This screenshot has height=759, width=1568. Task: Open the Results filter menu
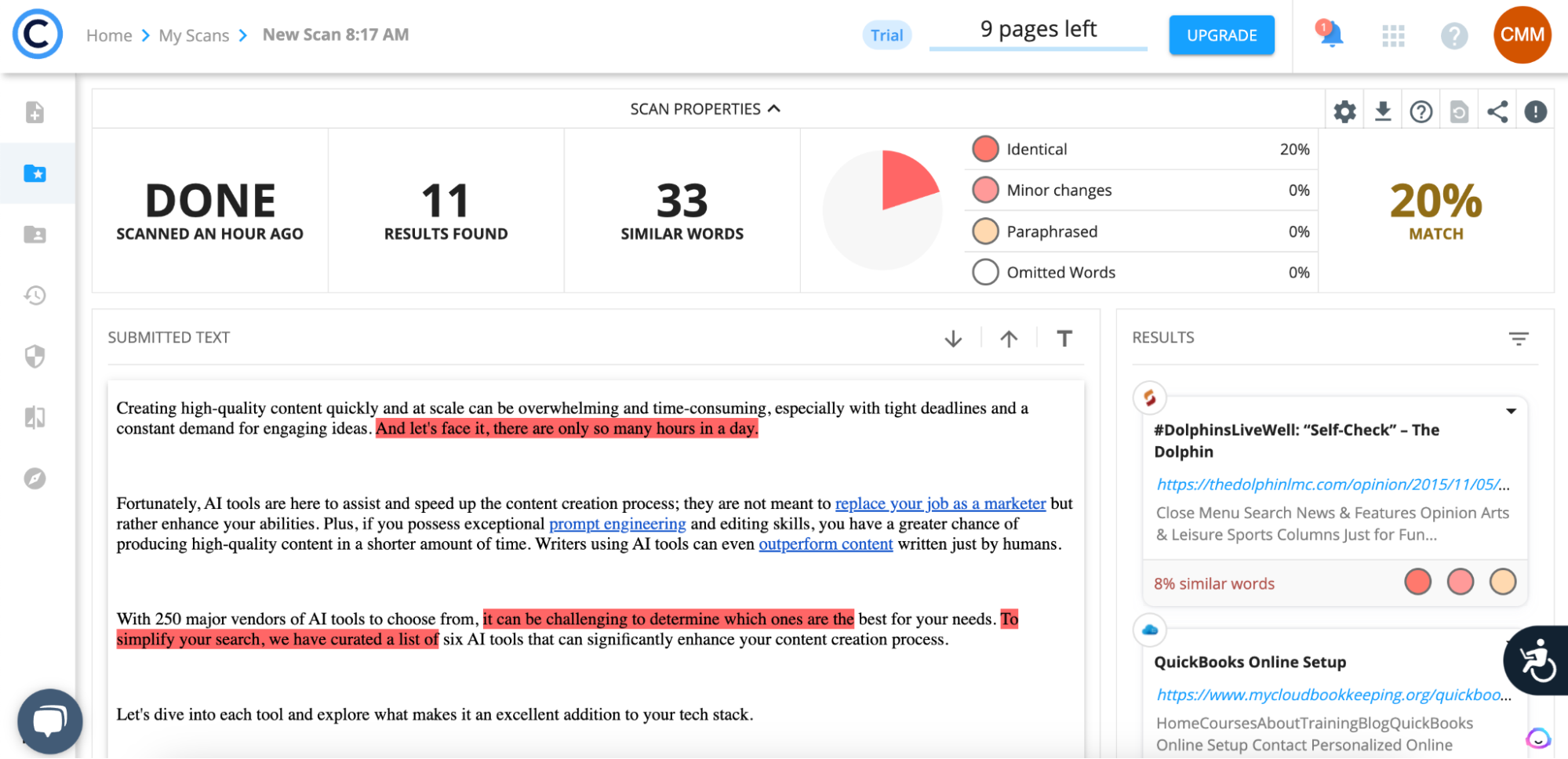click(1519, 339)
